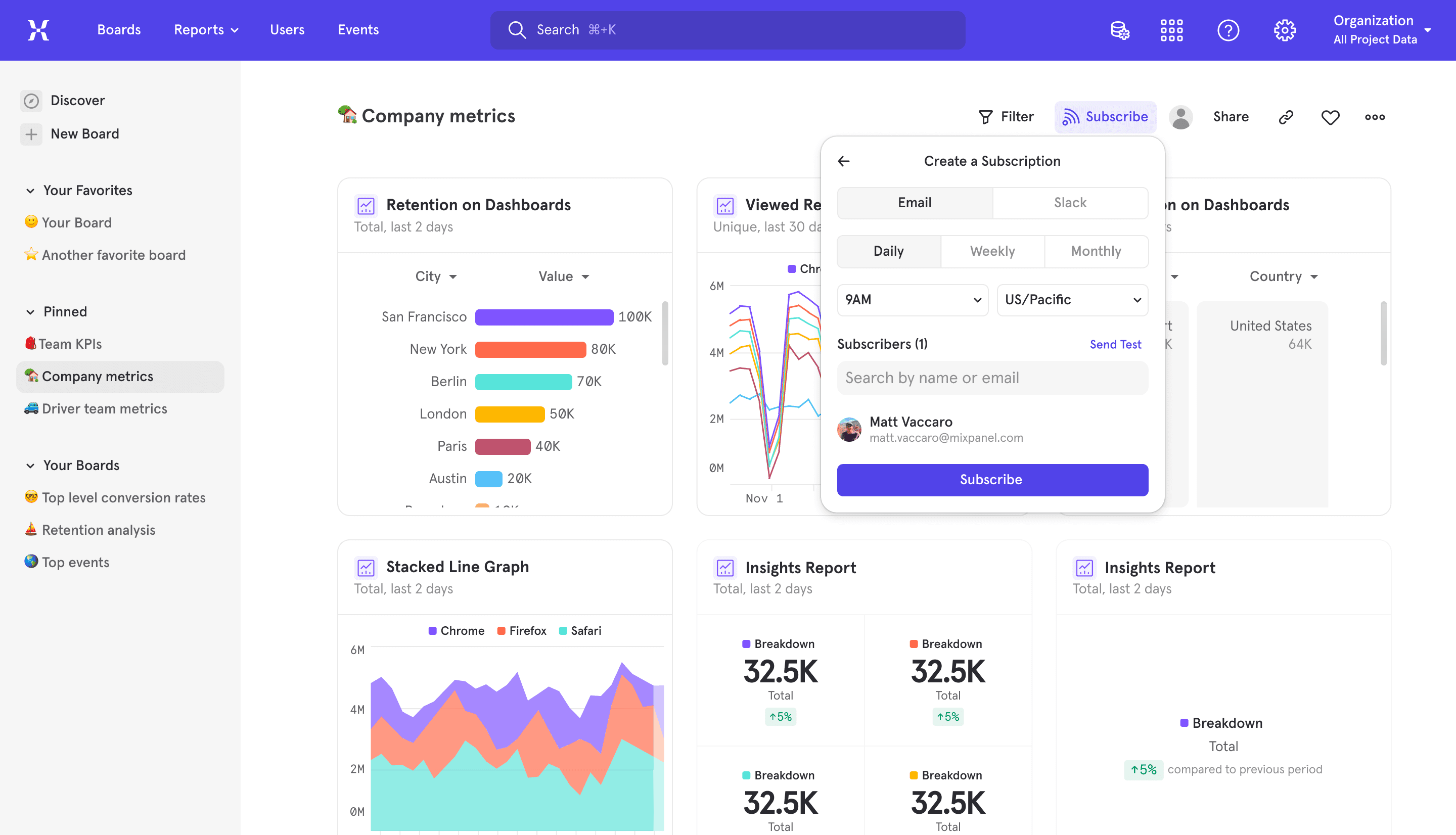The image size is (1456, 835).
Task: Click the subscriber search field
Action: click(992, 378)
